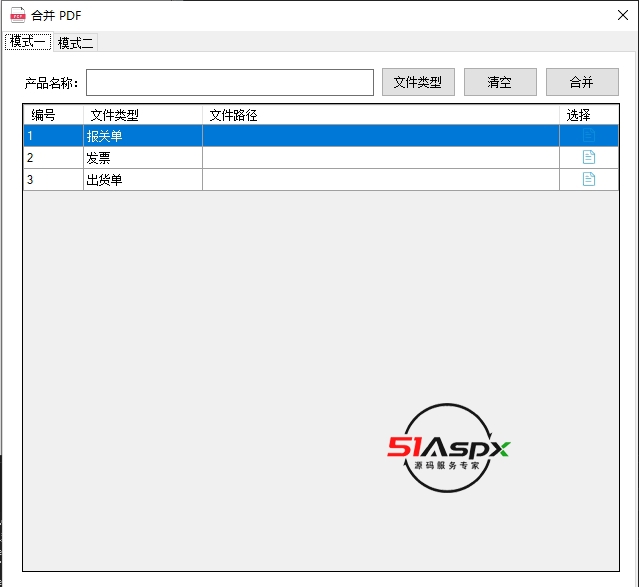Image resolution: width=639 pixels, height=587 pixels.
Task: Close the 合并 PDF window
Action: [x=623, y=15]
